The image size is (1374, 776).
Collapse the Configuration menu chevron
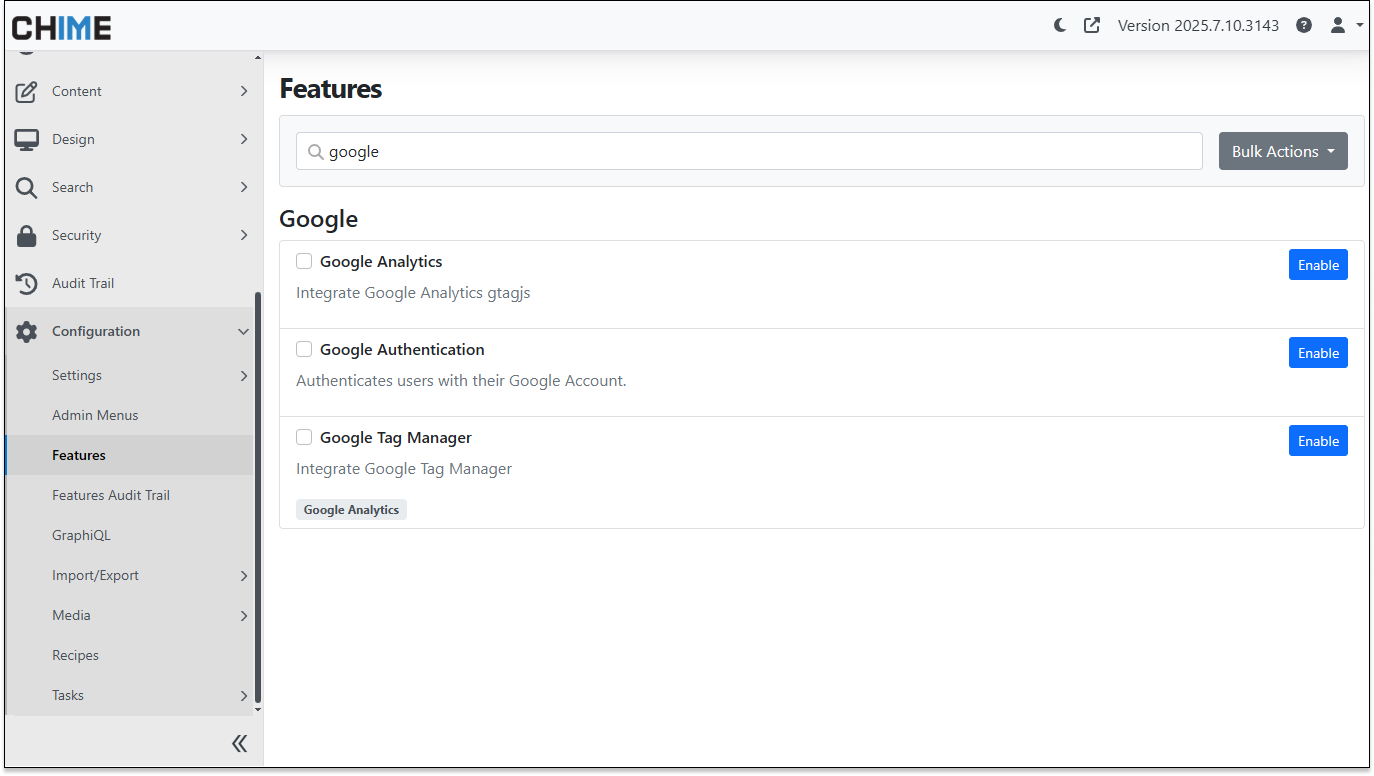tap(243, 331)
